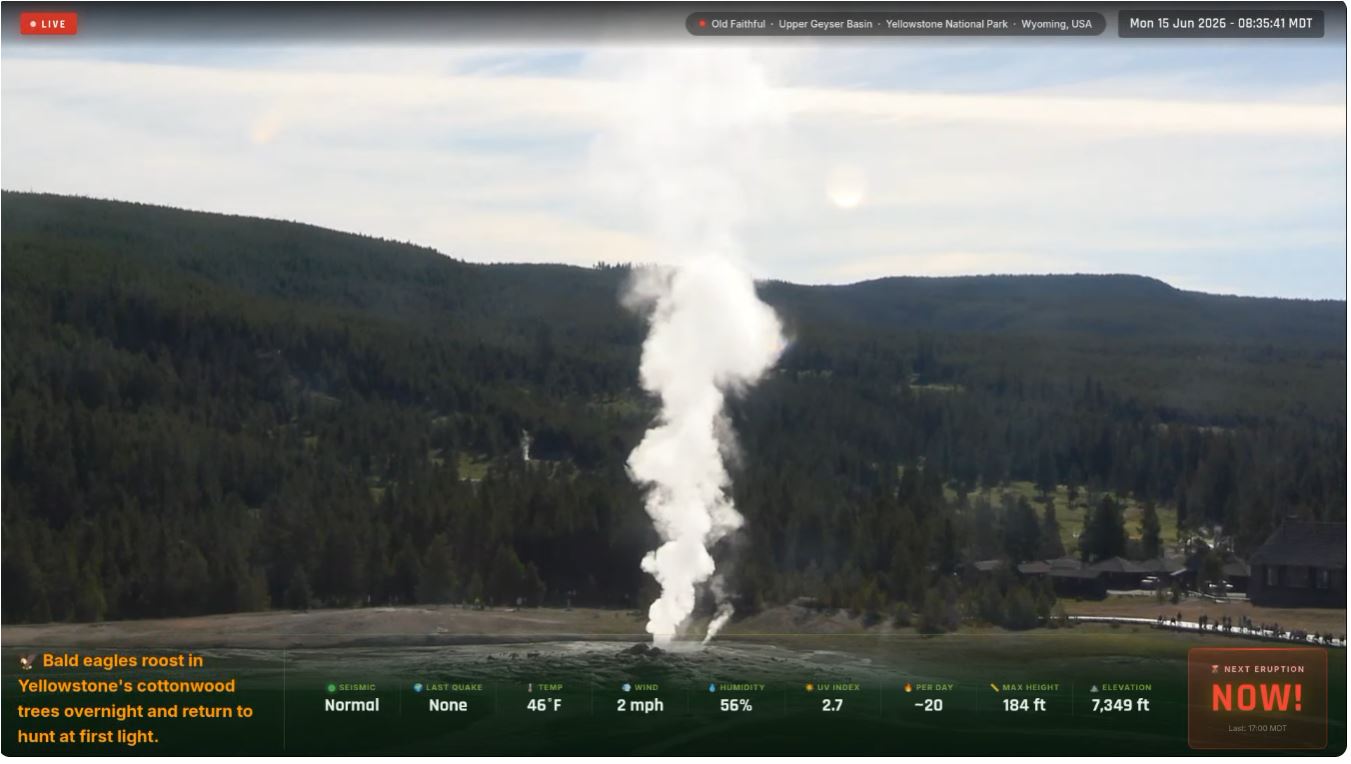Click "Yellowstone National Park" in location pill
1351x764 pixels.
(x=947, y=24)
